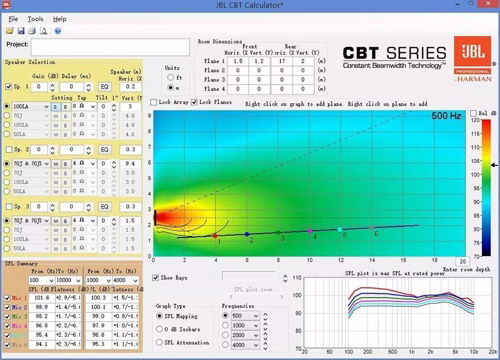Click the JBL Professional logo
The width and height of the screenshot is (500, 360).
pyautogui.click(x=473, y=59)
